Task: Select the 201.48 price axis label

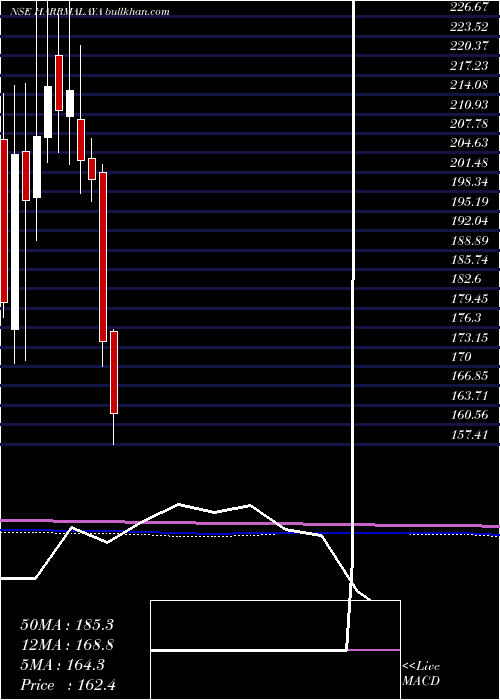Action: (x=470, y=162)
